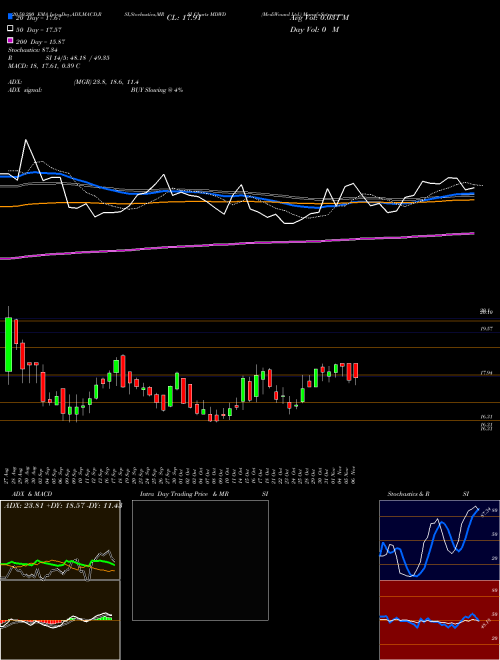
Task: Click the 'BUY Slowing @ 4%' signal text
Action: (157, 90)
